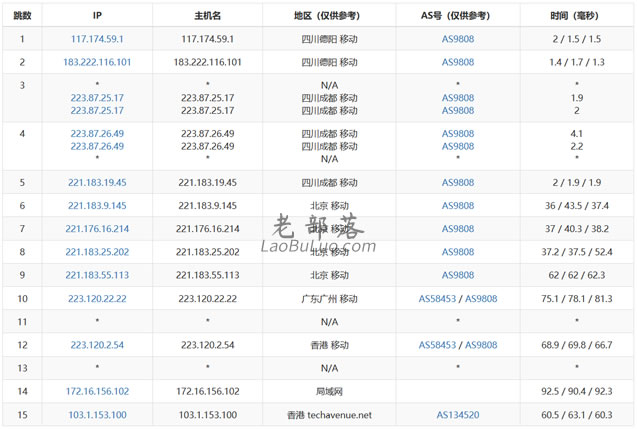Click AS9808 link in hop 2 row

pyautogui.click(x=458, y=62)
